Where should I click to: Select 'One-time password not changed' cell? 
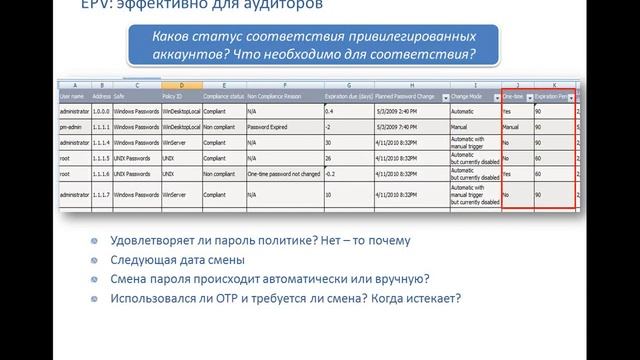(285, 174)
